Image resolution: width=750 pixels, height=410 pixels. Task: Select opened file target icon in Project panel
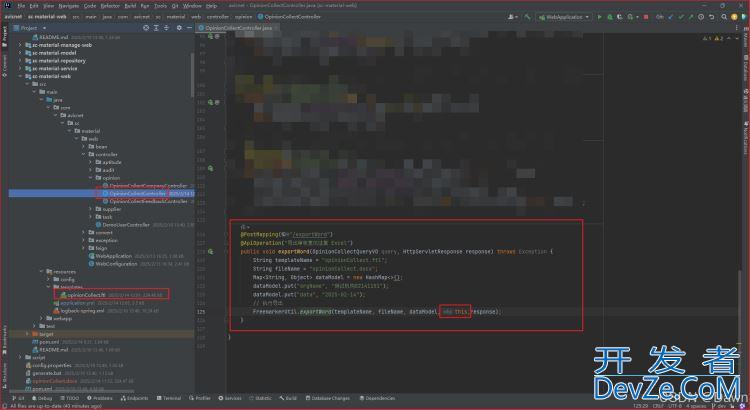pos(146,28)
